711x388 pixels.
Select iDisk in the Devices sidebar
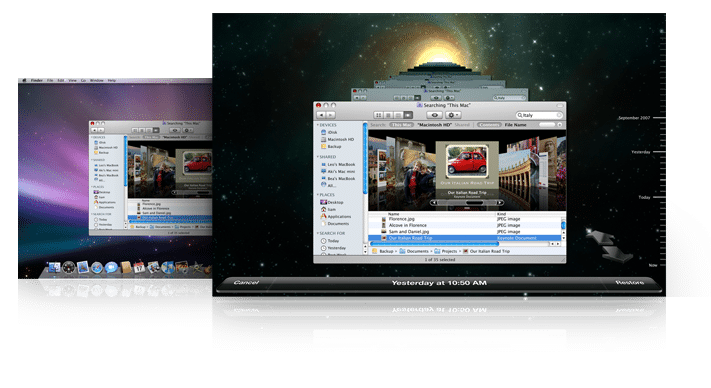332,132
